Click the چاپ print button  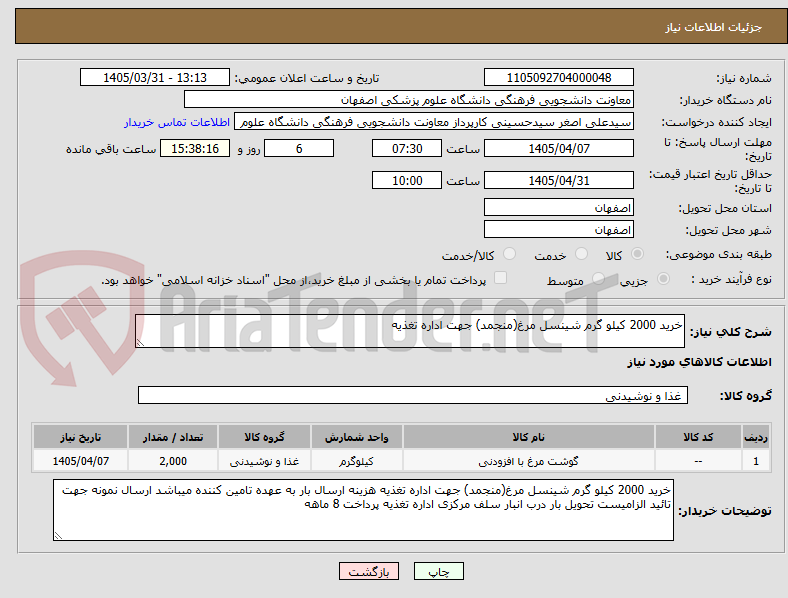439,571
